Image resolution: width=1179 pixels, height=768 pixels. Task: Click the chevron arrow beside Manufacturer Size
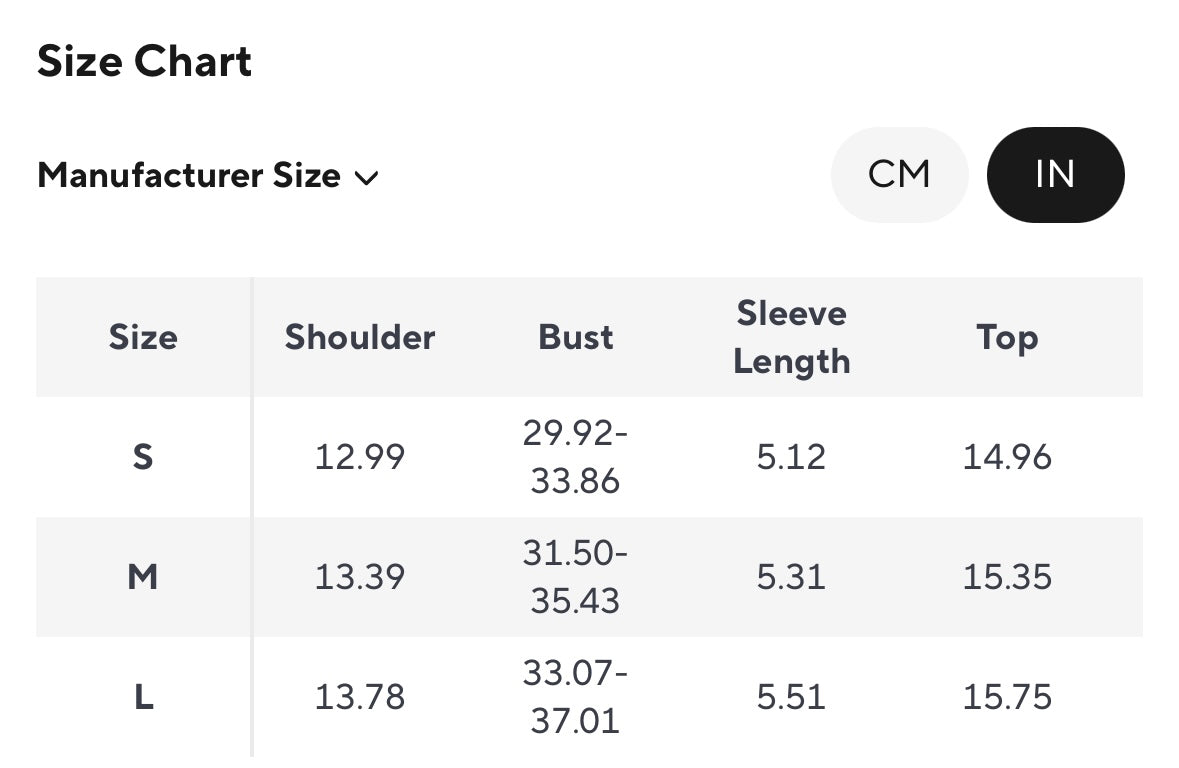pos(367,178)
